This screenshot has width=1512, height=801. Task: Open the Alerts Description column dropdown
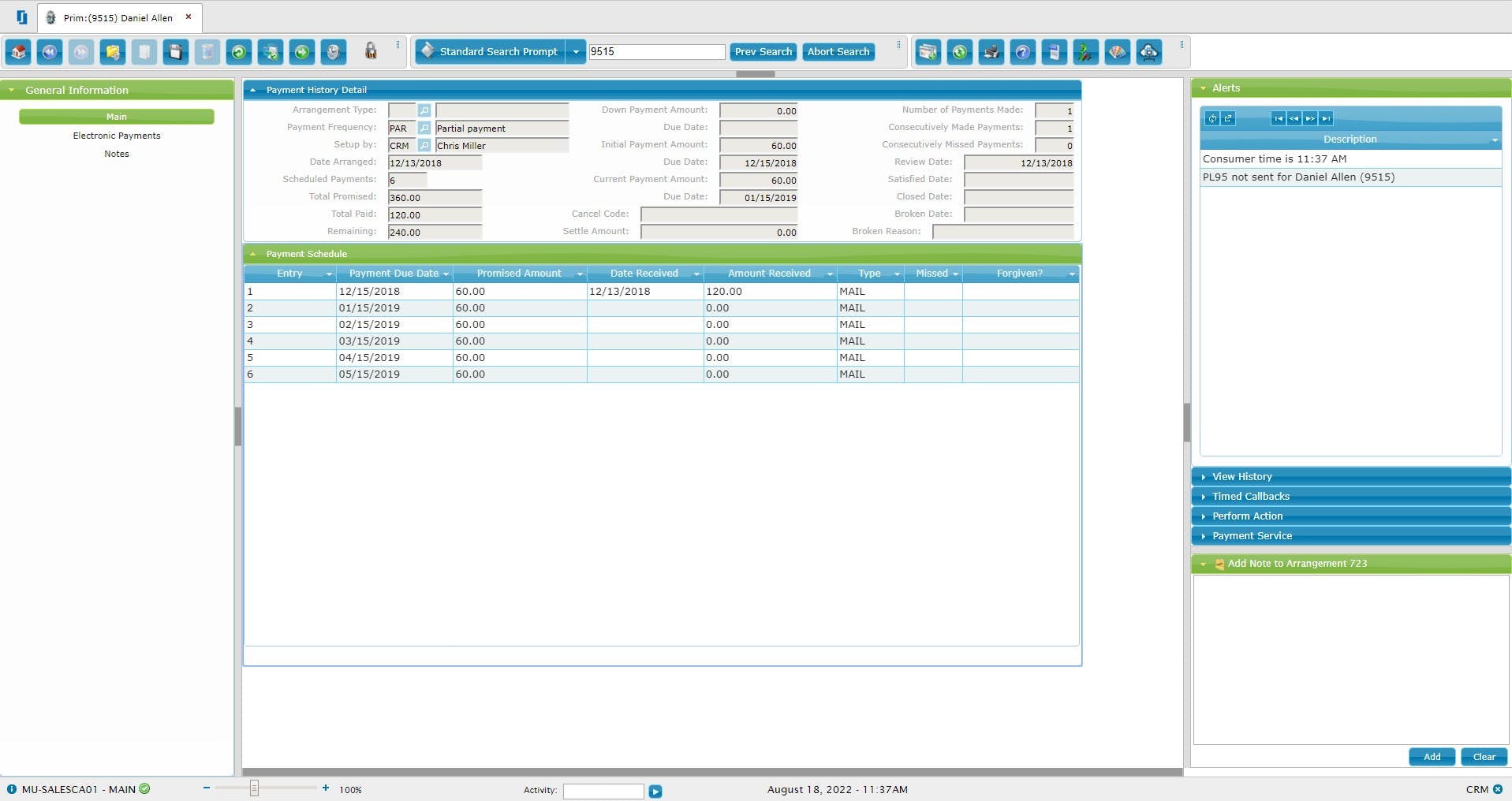(1495, 140)
